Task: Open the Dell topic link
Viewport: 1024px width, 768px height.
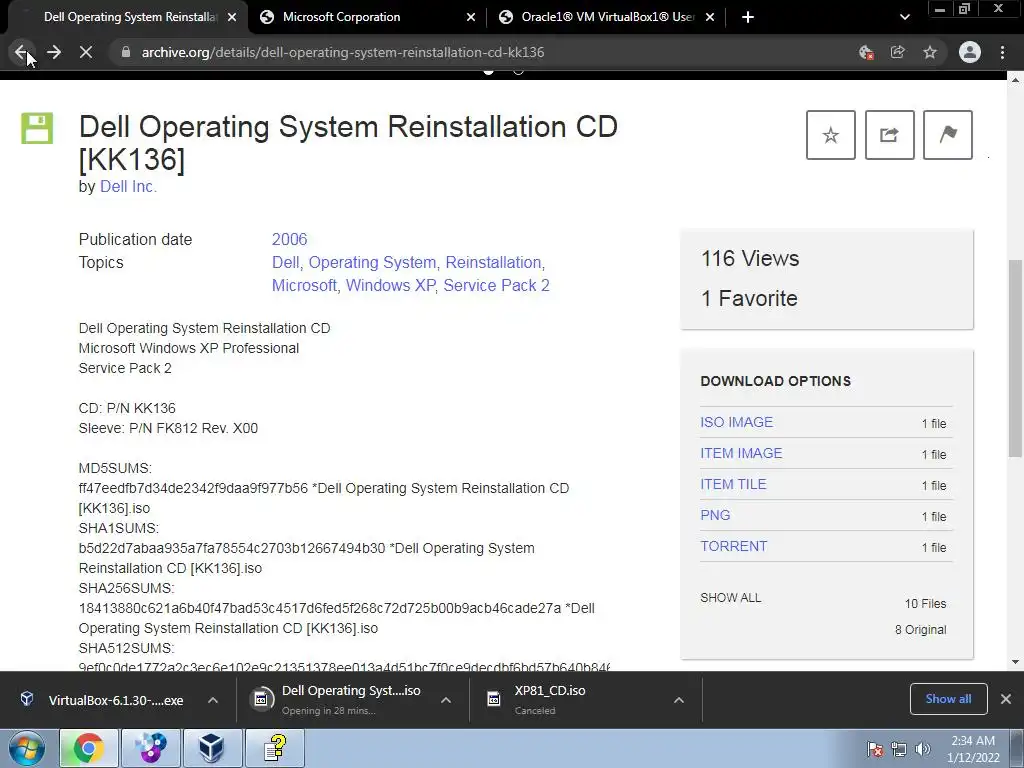Action: [285, 263]
